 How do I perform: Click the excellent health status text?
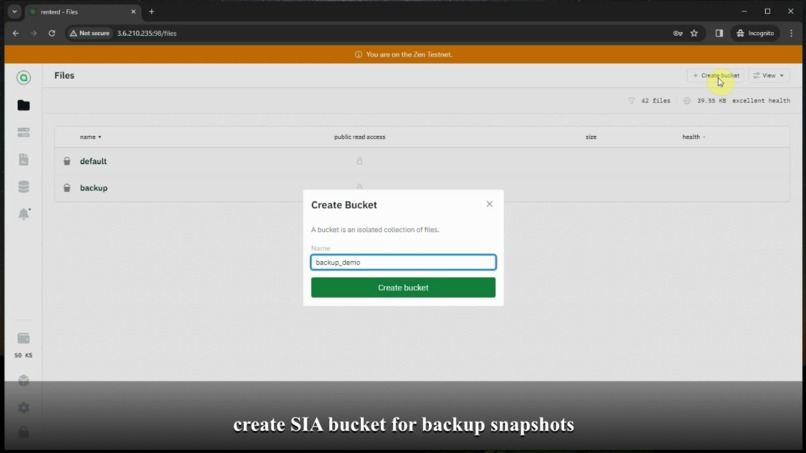tap(761, 101)
